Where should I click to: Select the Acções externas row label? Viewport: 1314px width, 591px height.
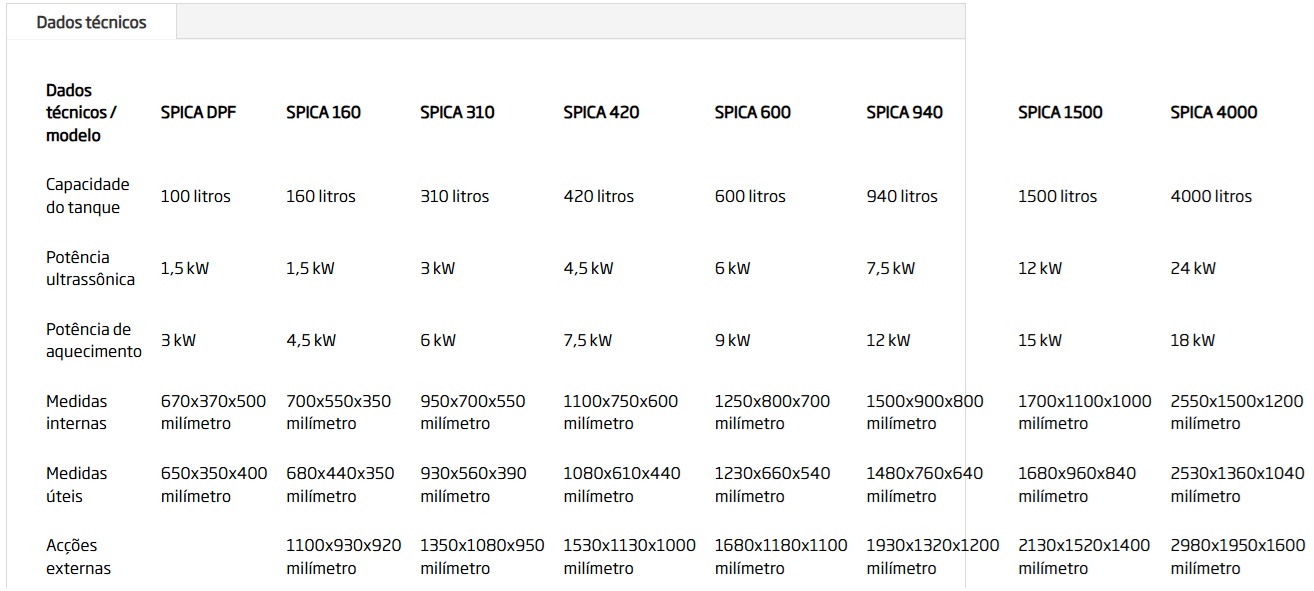pos(78,557)
